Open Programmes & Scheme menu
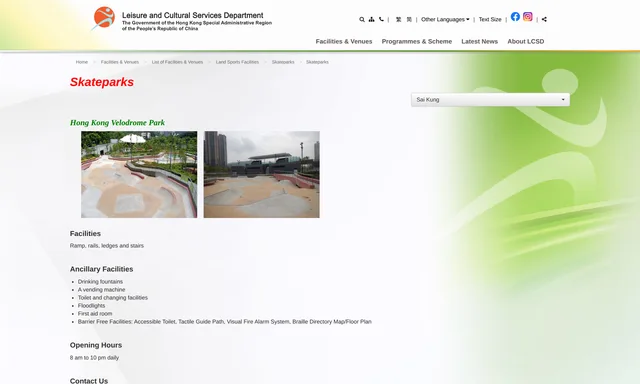The height and width of the screenshot is (384, 640). [x=417, y=41]
